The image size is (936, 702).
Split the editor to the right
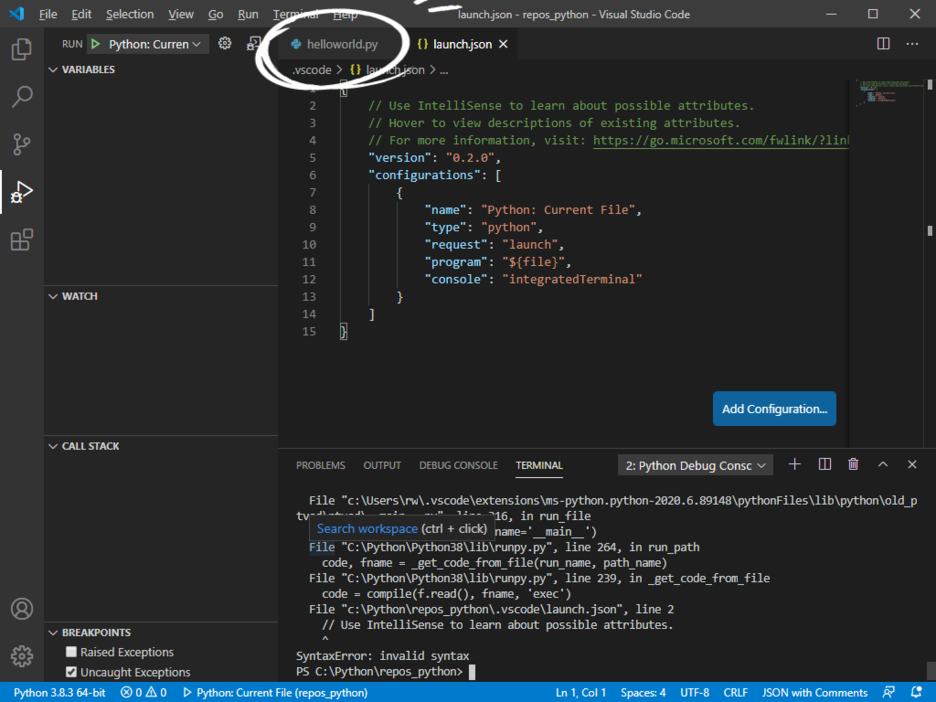(x=883, y=44)
